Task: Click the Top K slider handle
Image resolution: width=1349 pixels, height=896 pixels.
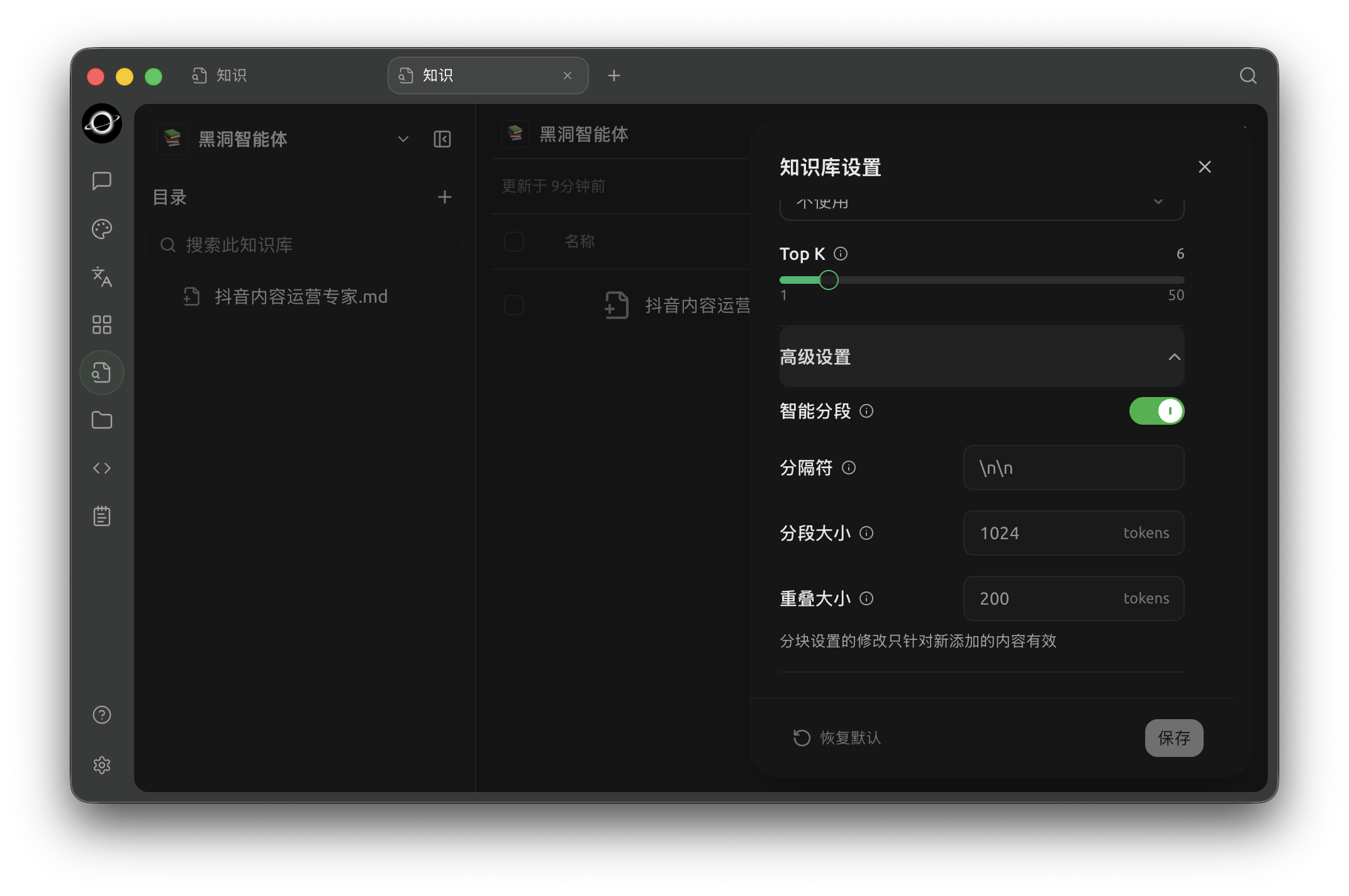Action: pos(829,280)
